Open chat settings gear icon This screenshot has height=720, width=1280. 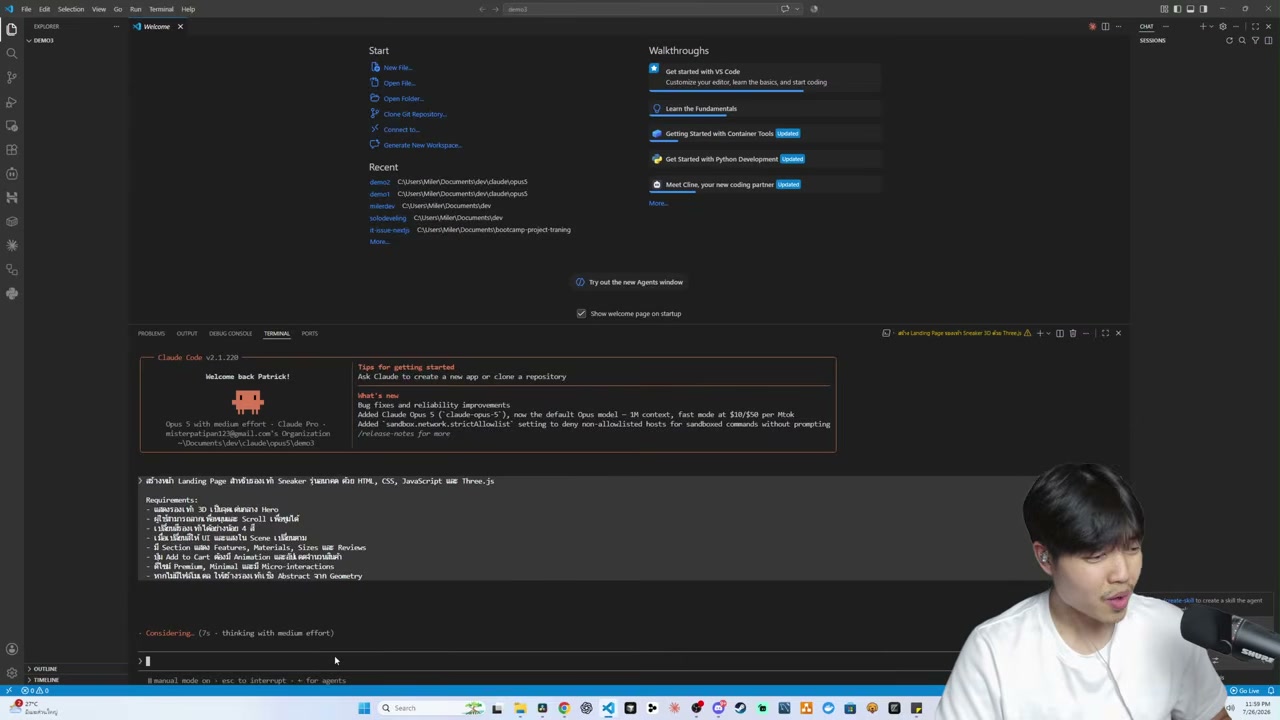(x=1222, y=26)
